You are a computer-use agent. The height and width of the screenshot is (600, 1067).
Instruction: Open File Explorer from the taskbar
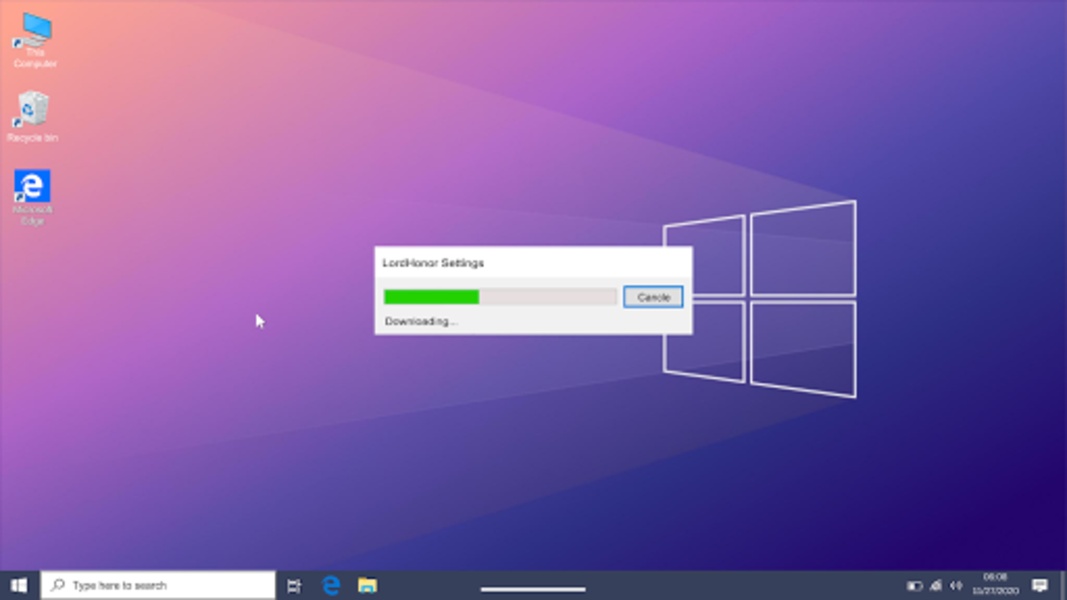[x=367, y=585]
